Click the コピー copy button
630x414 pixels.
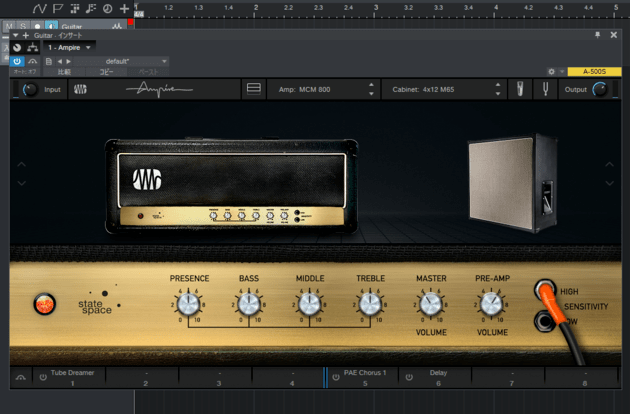tap(105, 72)
